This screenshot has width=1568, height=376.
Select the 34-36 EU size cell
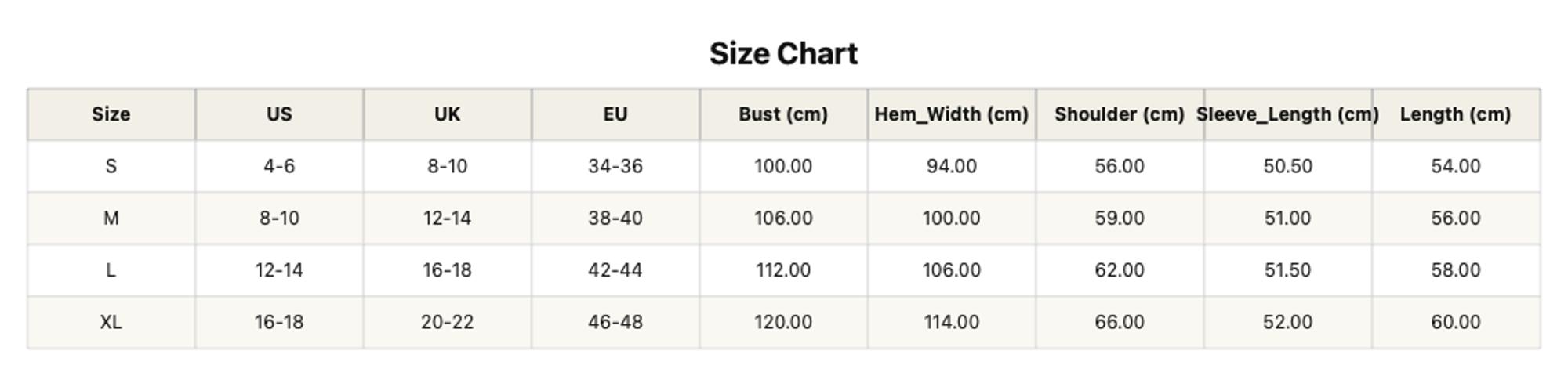click(615, 166)
